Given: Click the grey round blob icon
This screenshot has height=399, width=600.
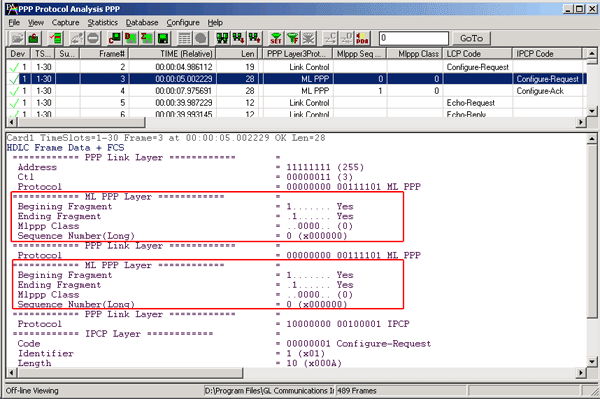Looking at the screenshot, I should [x=201, y=38].
